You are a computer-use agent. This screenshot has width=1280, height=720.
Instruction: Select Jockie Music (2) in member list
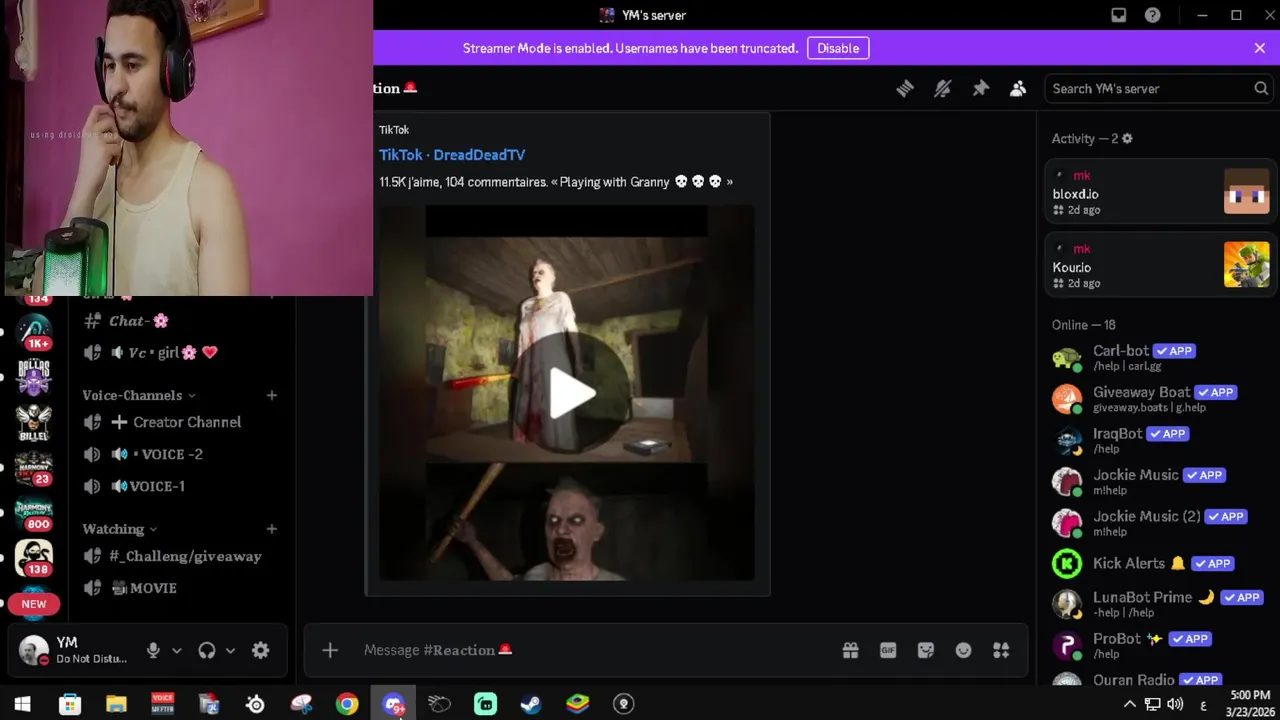(1161, 523)
